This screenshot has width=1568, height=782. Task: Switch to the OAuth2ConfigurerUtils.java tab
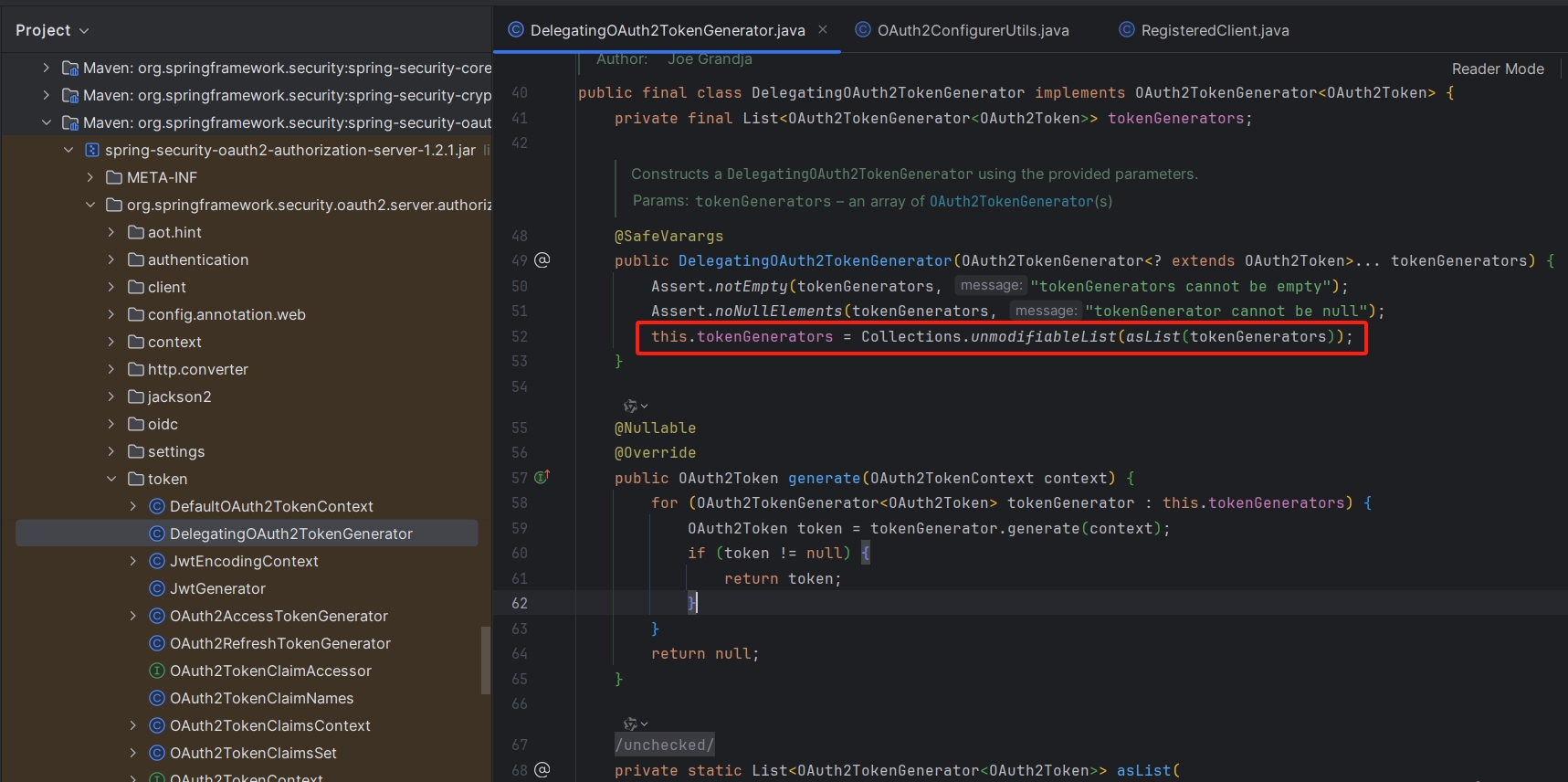(x=973, y=30)
